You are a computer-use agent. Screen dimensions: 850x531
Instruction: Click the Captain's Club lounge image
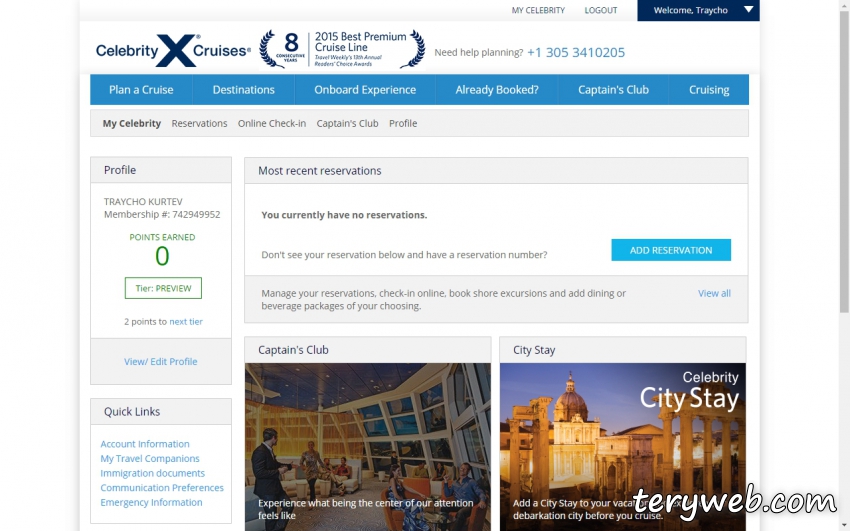368,447
